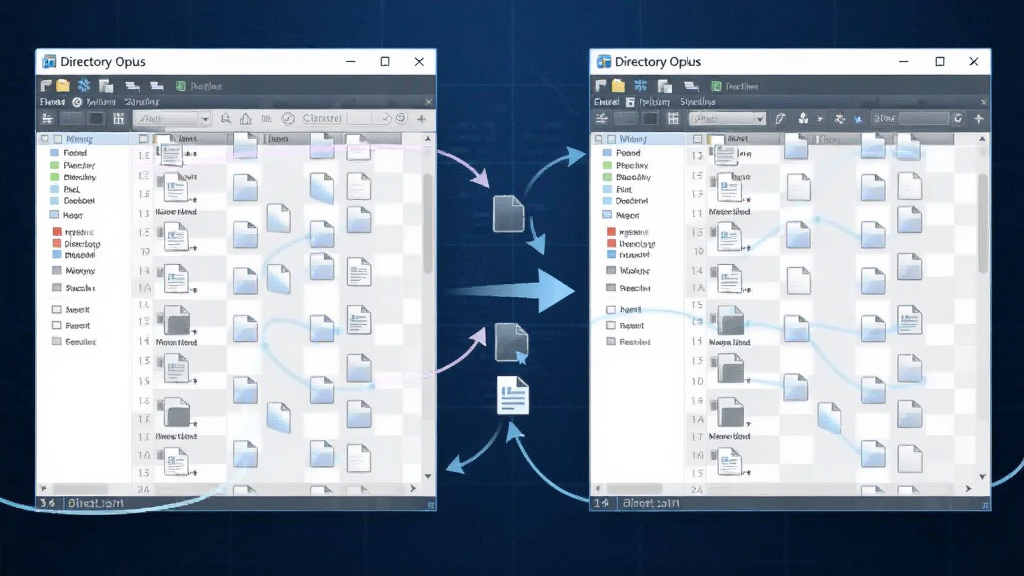The width and height of the screenshot is (1024, 576).
Task: Switch to grid view icon in left window
Action: (x=118, y=118)
